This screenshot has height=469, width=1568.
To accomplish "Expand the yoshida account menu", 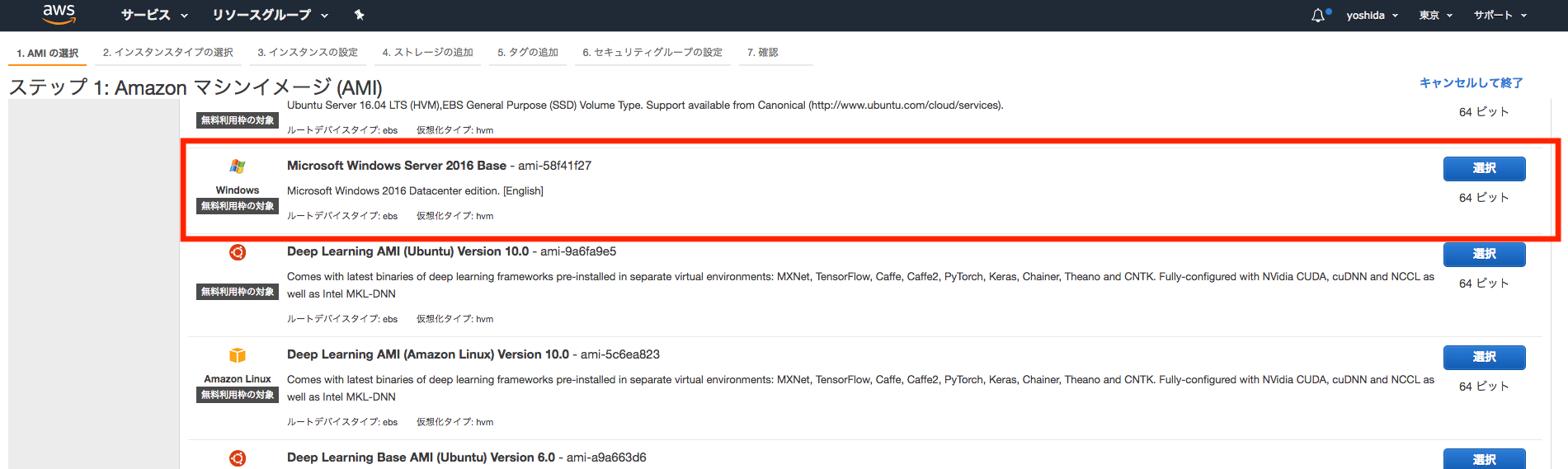I will (1373, 15).
